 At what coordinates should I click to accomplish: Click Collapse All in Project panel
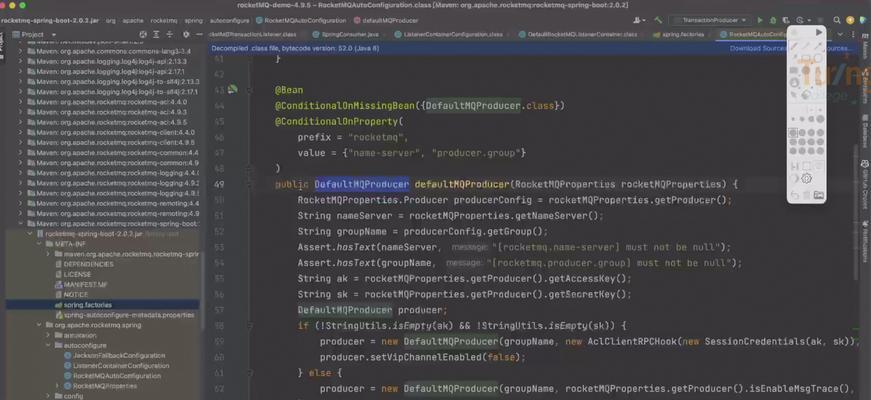[x=171, y=34]
